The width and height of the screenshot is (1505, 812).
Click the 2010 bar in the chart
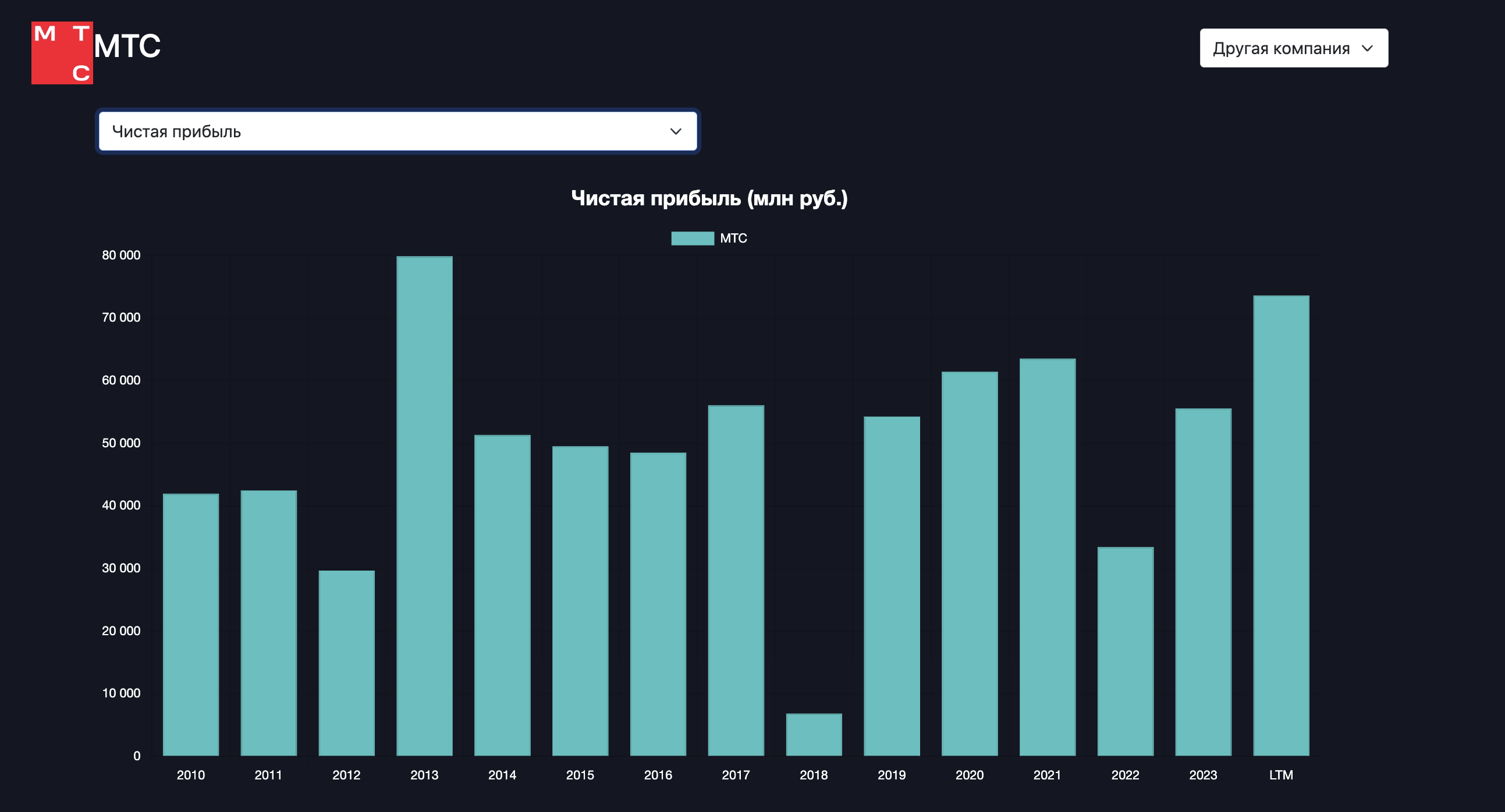click(191, 625)
